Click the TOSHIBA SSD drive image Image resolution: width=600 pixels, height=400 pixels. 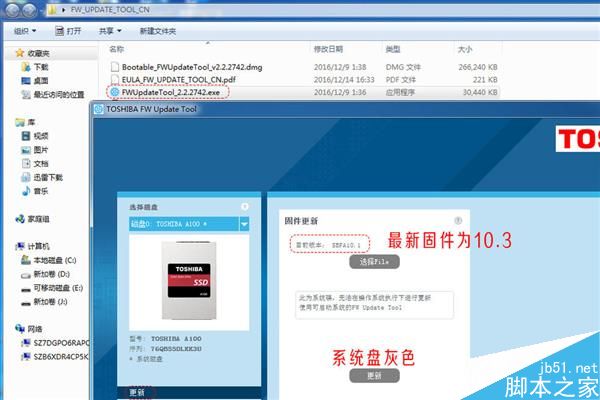pyautogui.click(x=189, y=281)
